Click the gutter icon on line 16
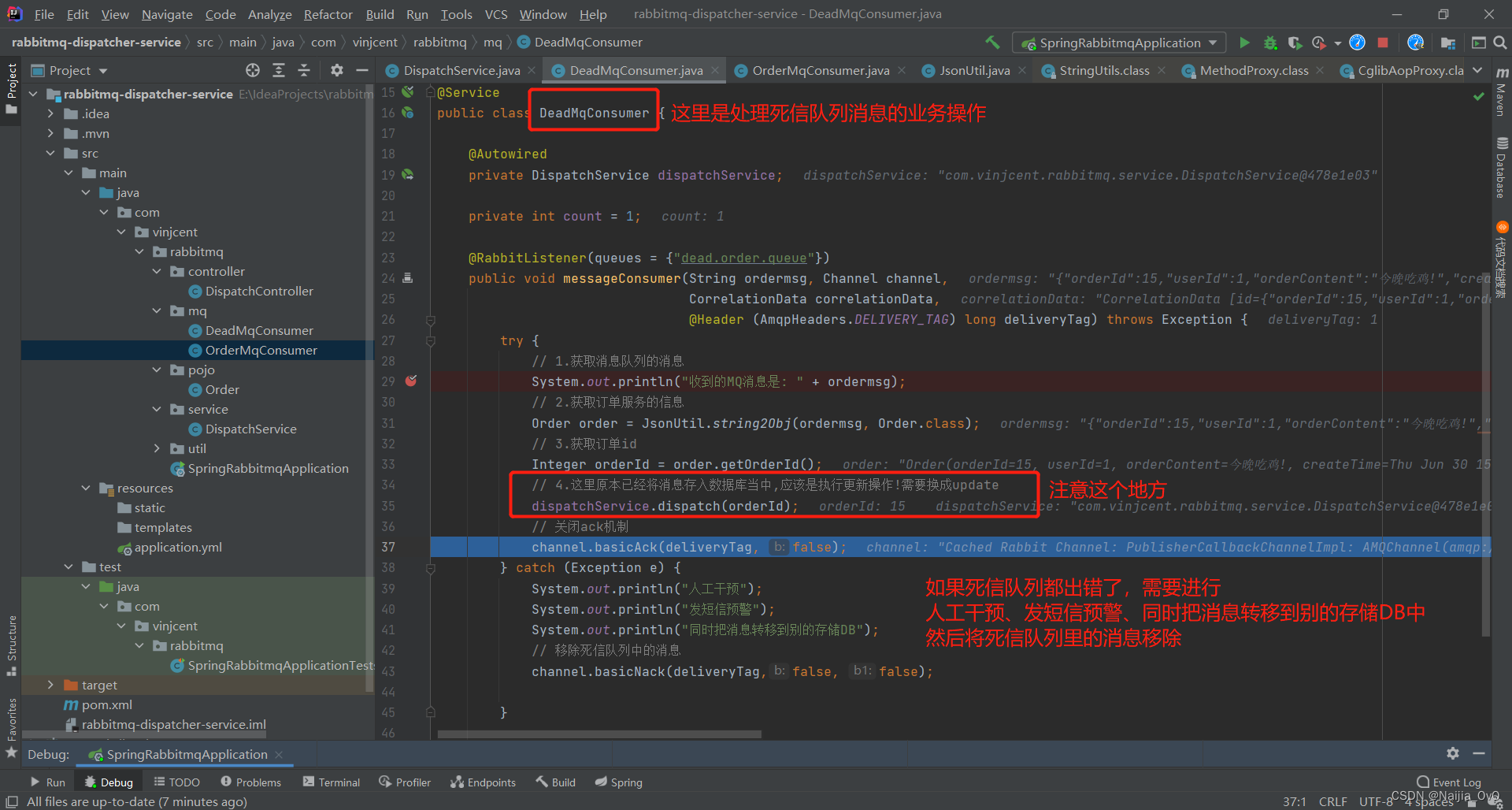Image resolution: width=1512 pixels, height=810 pixels. pyautogui.click(x=408, y=113)
